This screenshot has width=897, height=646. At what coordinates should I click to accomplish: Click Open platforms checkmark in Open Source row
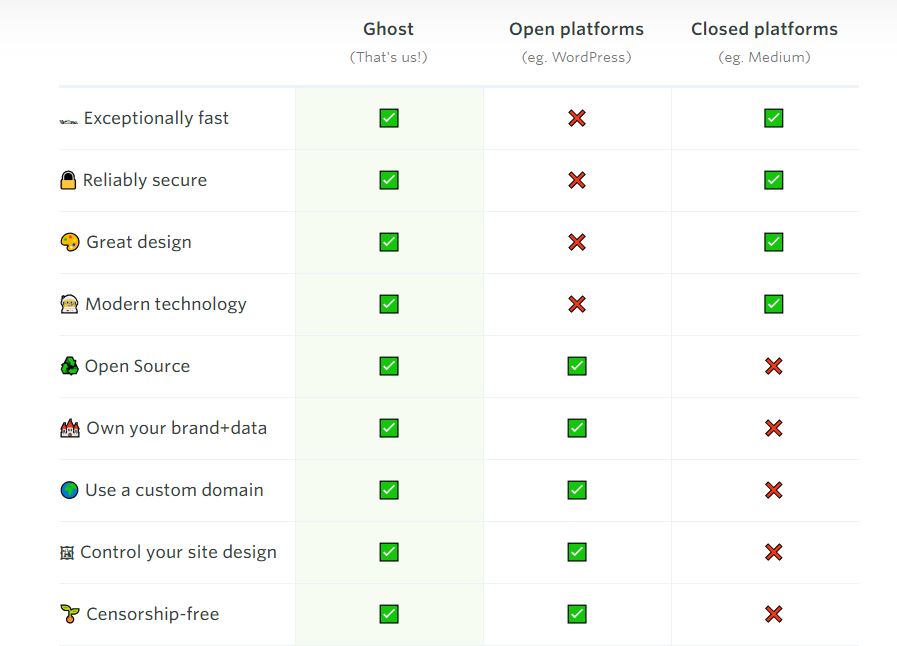click(577, 366)
